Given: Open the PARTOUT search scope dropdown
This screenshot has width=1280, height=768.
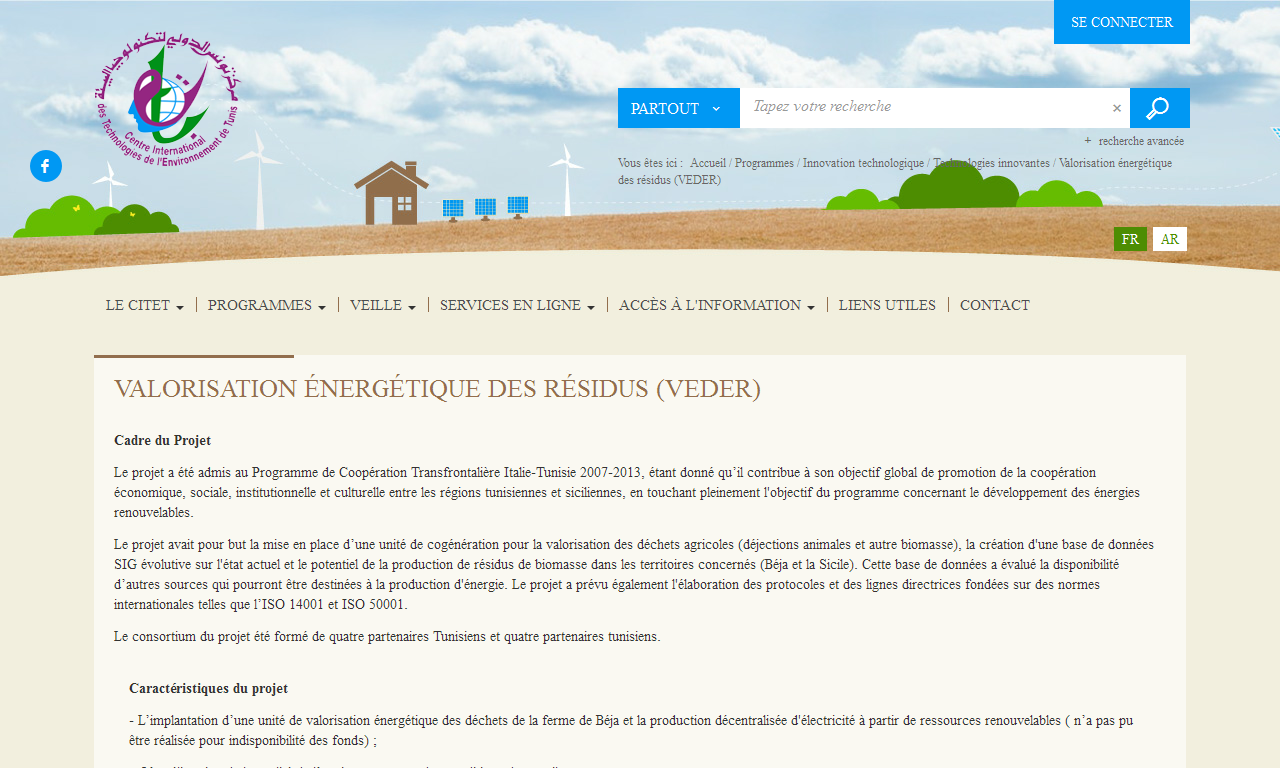Looking at the screenshot, I should 679,108.
